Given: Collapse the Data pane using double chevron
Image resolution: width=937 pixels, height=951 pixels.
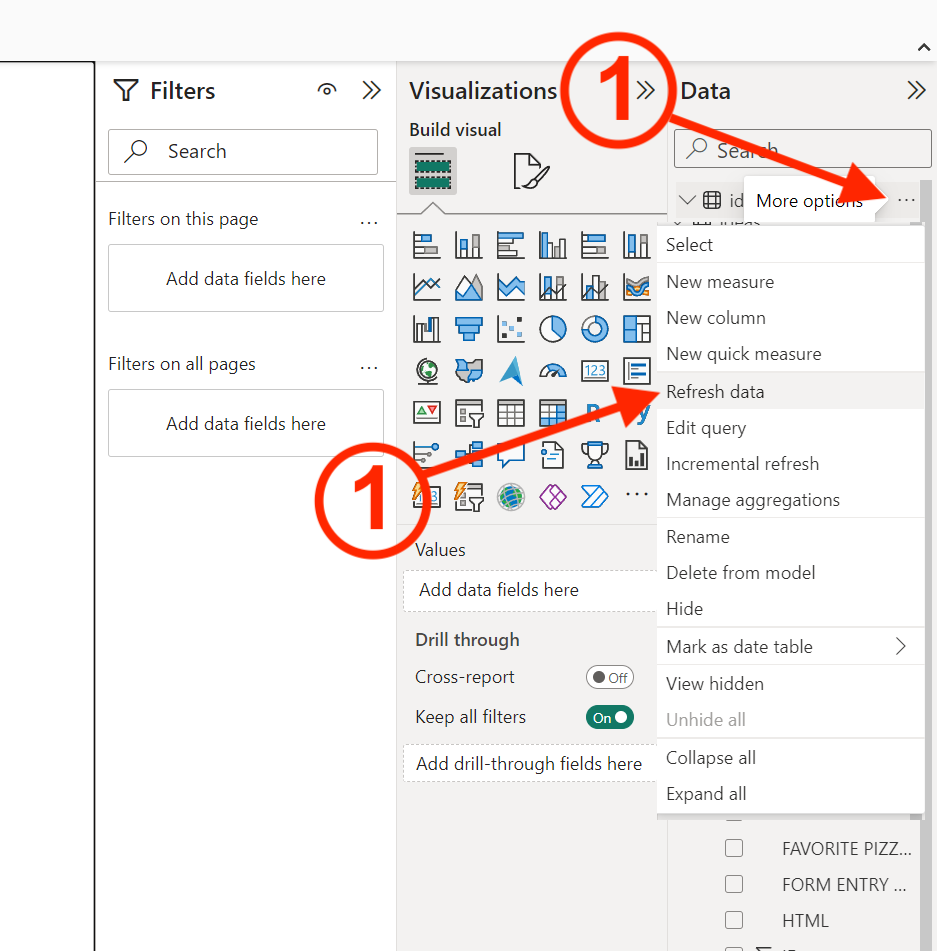Looking at the screenshot, I should (916, 90).
